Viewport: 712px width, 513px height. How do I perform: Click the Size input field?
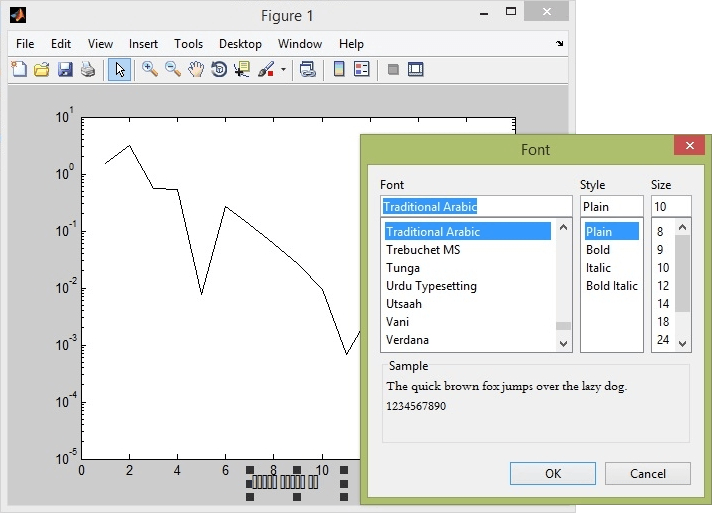(x=671, y=207)
